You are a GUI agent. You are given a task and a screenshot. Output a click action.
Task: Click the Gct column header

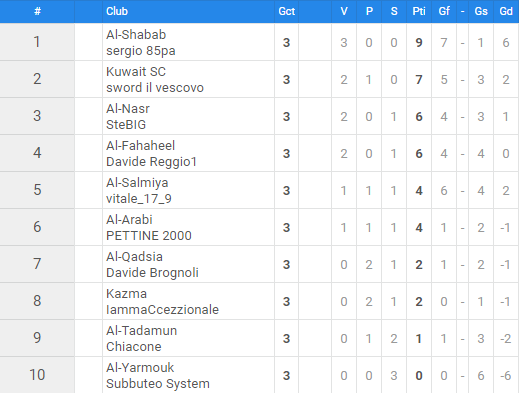(287, 11)
